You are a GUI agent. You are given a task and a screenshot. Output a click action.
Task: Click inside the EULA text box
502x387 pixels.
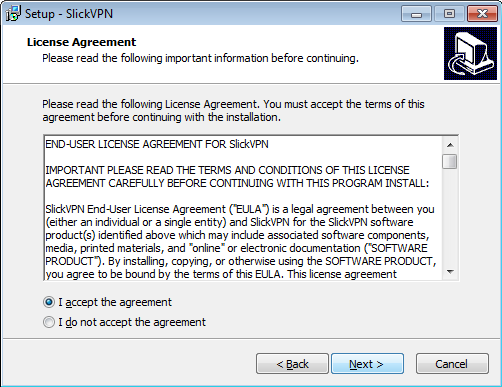[x=243, y=208]
